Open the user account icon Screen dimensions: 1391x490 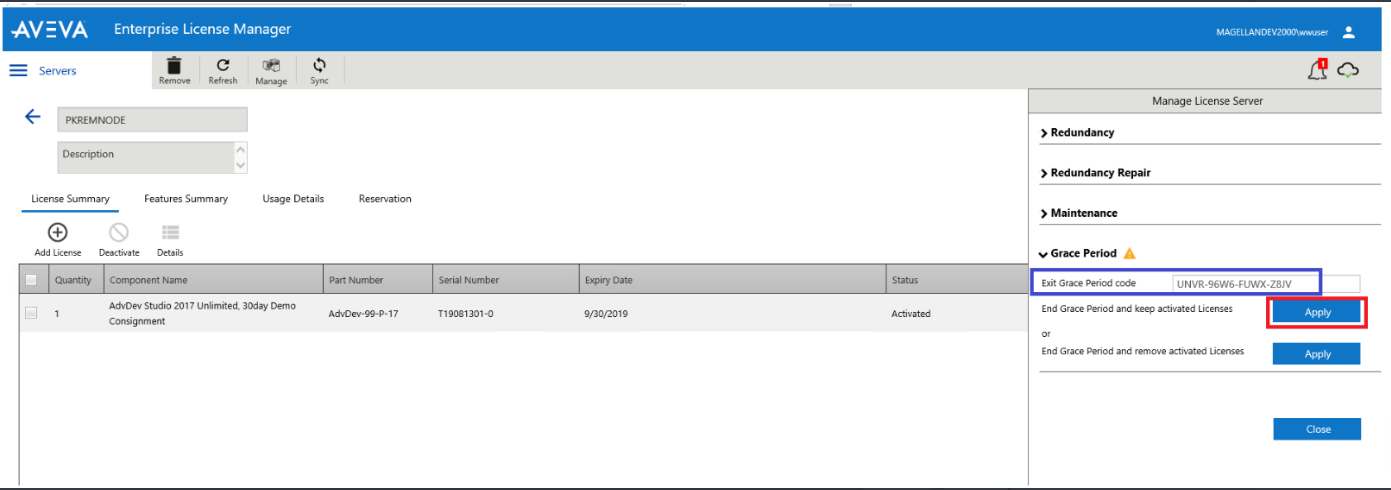pos(1348,32)
